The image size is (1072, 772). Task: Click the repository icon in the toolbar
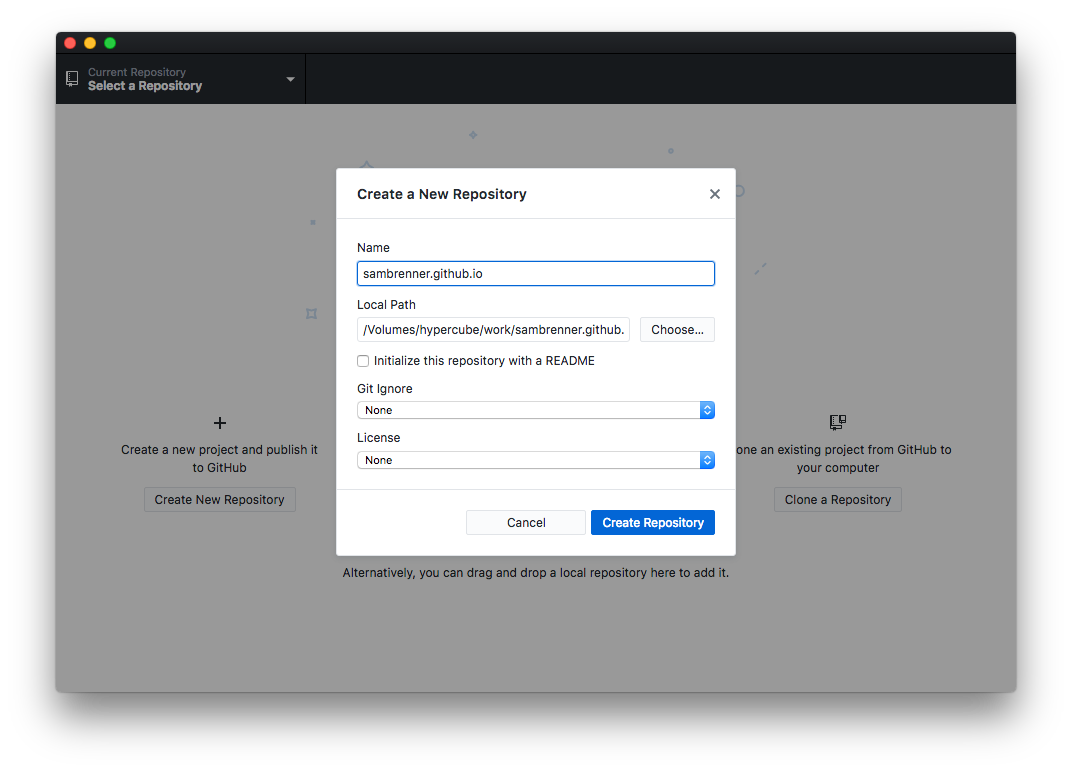pos(72,79)
